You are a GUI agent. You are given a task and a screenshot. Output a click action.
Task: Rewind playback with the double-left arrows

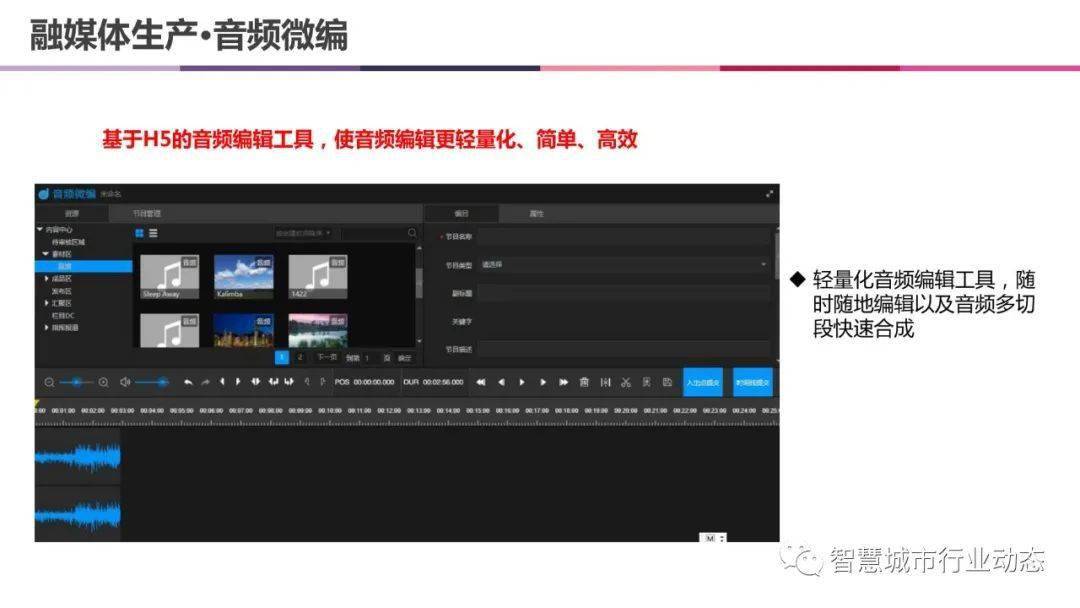(481, 382)
